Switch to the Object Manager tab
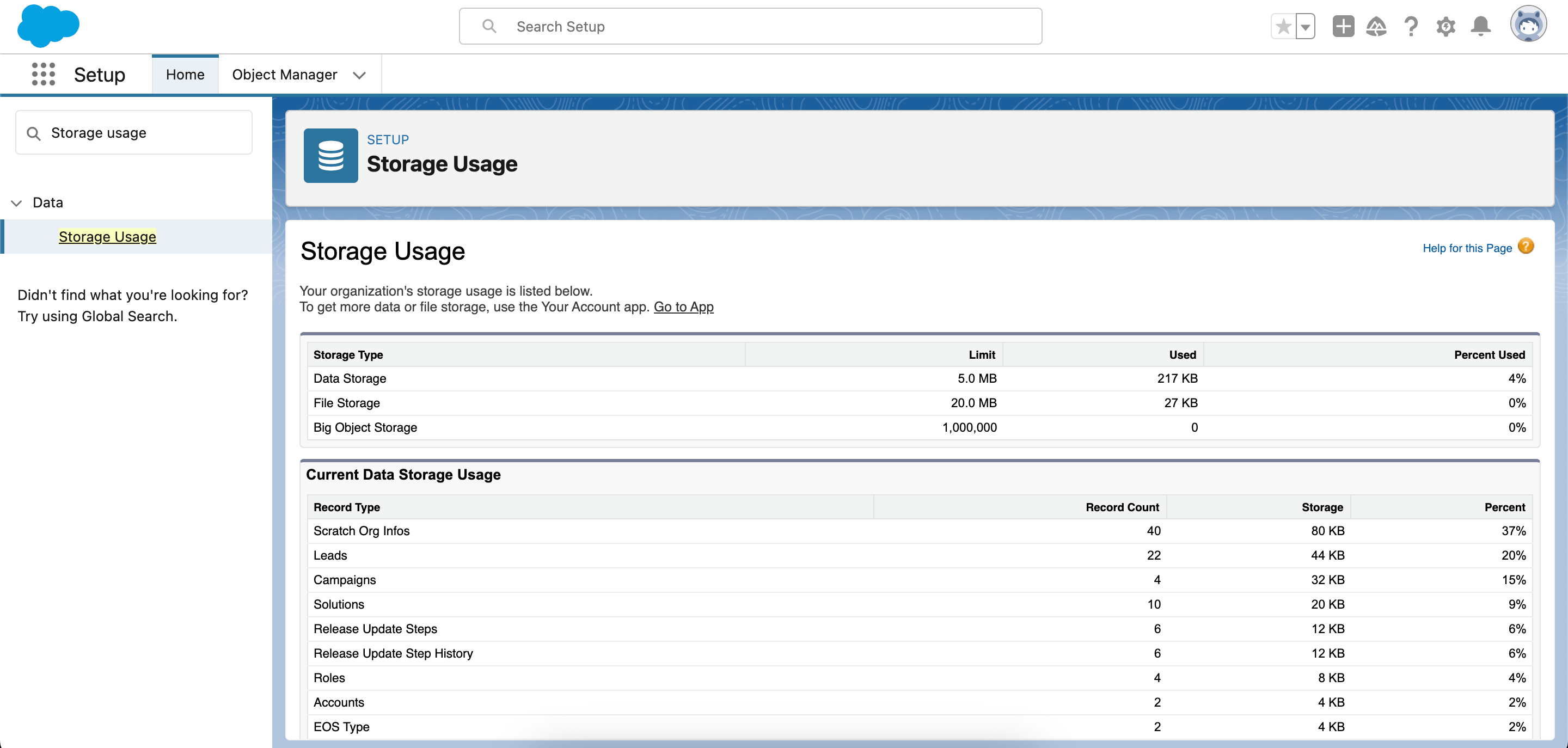1568x748 pixels. click(284, 74)
